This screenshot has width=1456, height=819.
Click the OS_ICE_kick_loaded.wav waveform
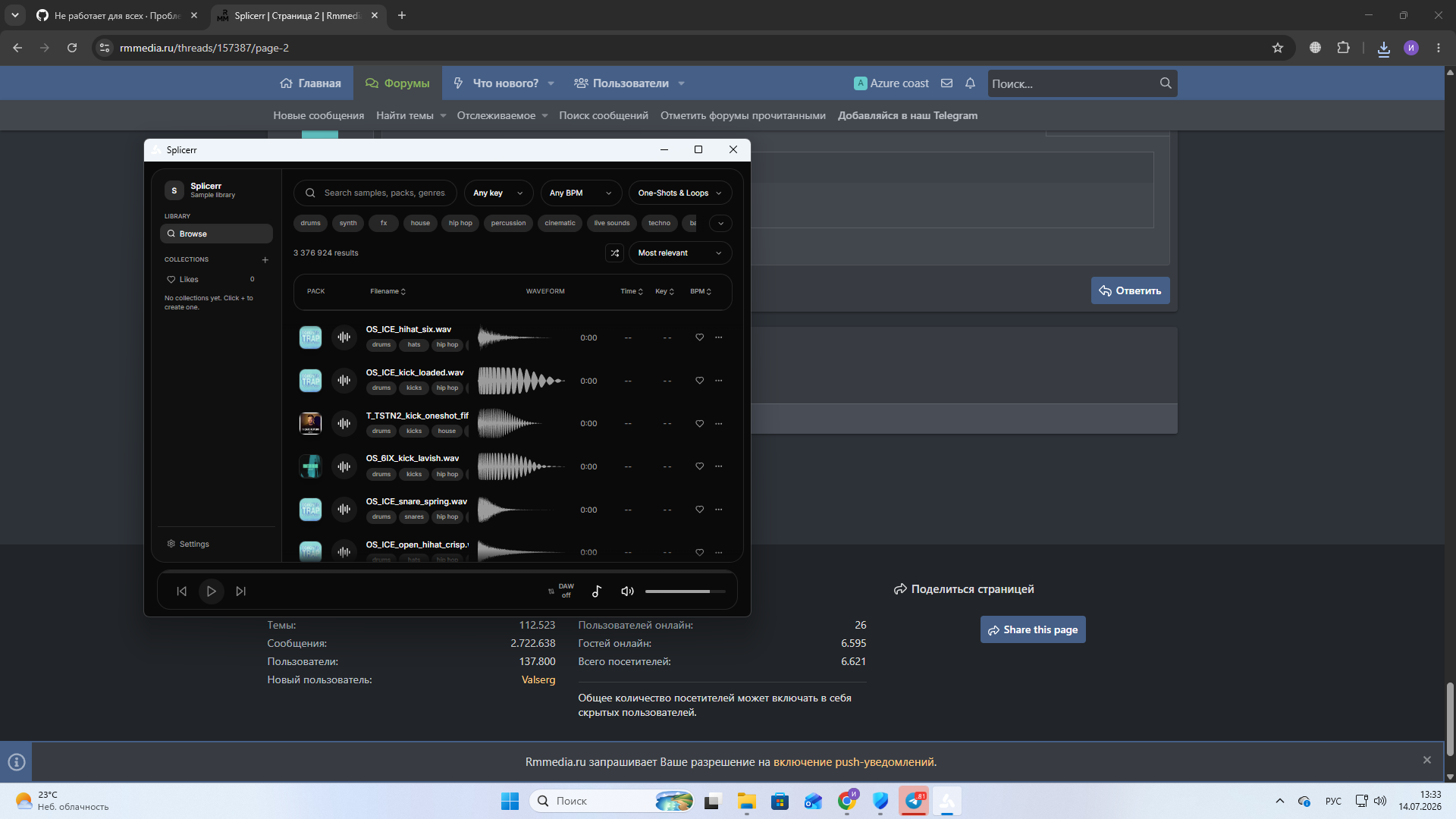pyautogui.click(x=521, y=381)
